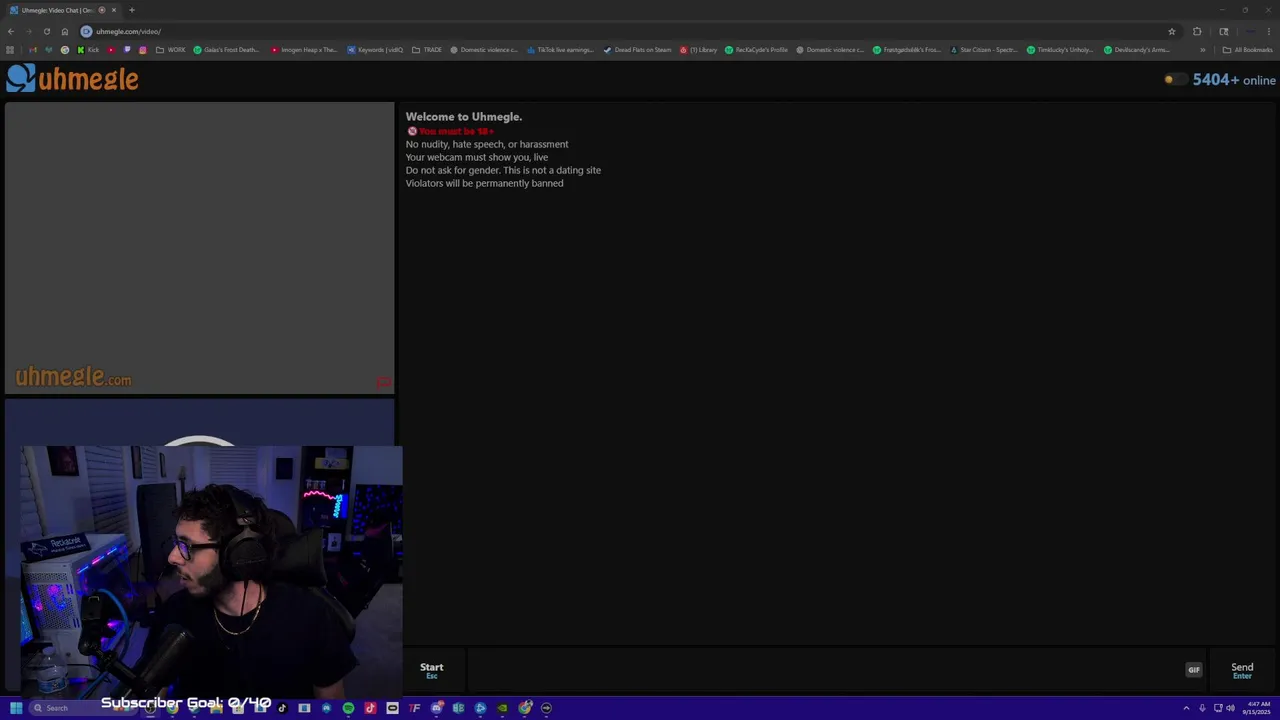
Task: Open the Windows Start menu
Action: (x=16, y=708)
